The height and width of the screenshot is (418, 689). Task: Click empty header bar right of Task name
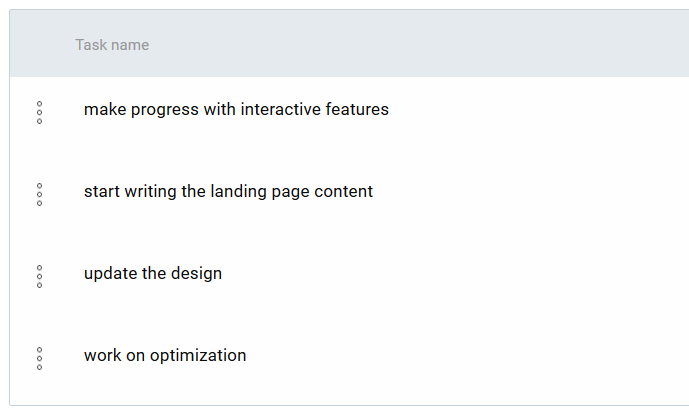tap(417, 44)
